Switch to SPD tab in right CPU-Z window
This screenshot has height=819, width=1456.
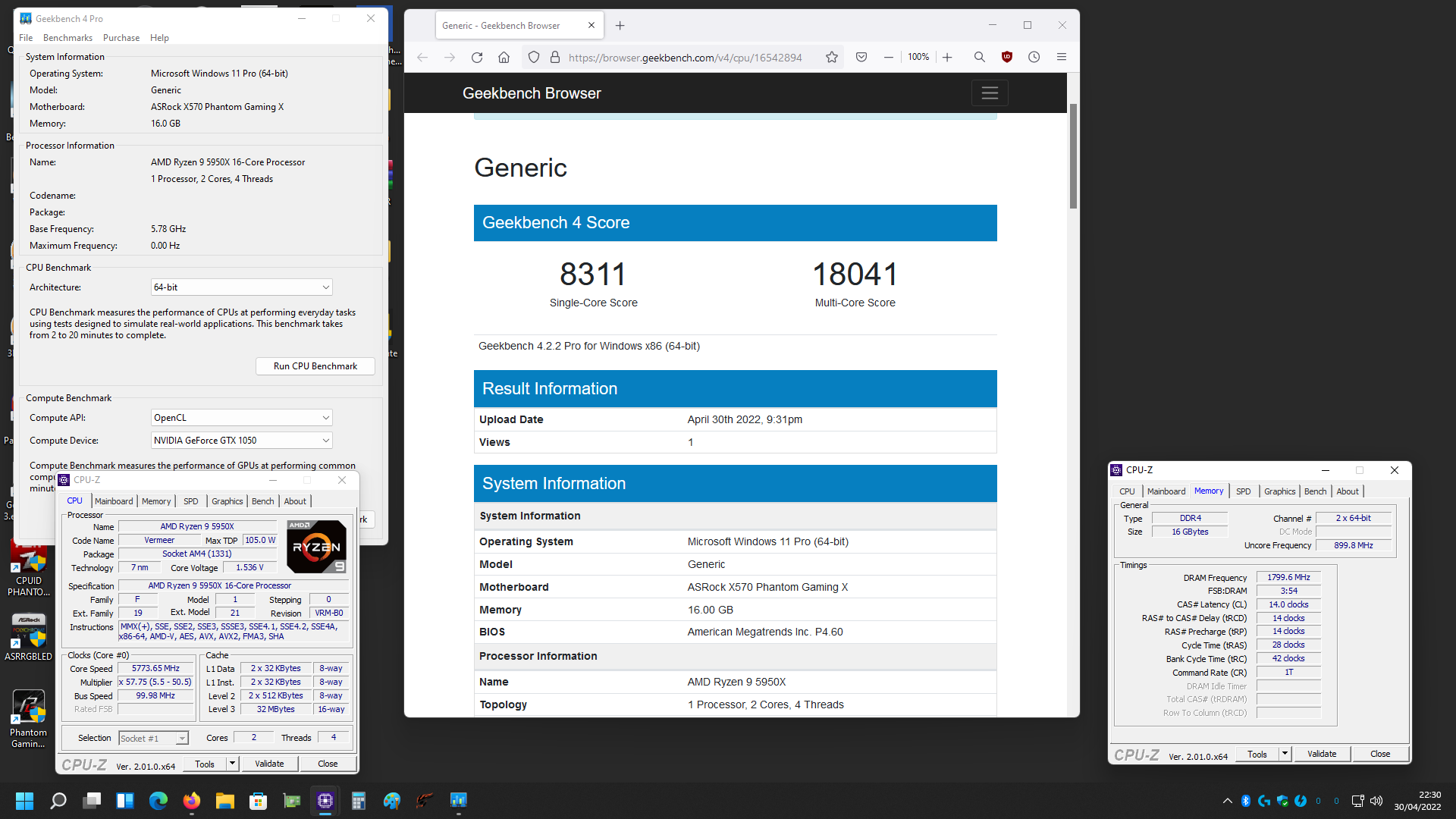(1244, 491)
